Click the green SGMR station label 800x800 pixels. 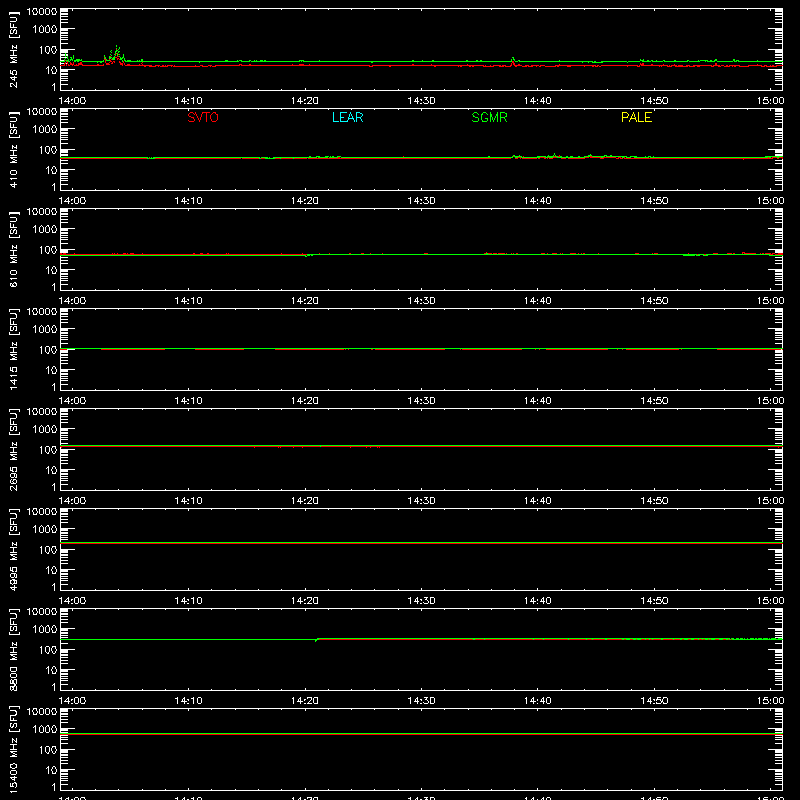489,117
